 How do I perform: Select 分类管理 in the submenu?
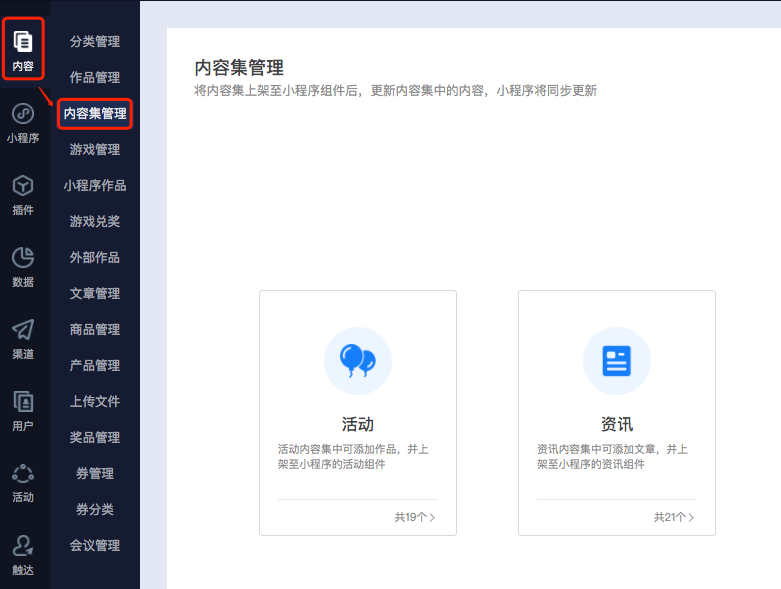[x=95, y=41]
